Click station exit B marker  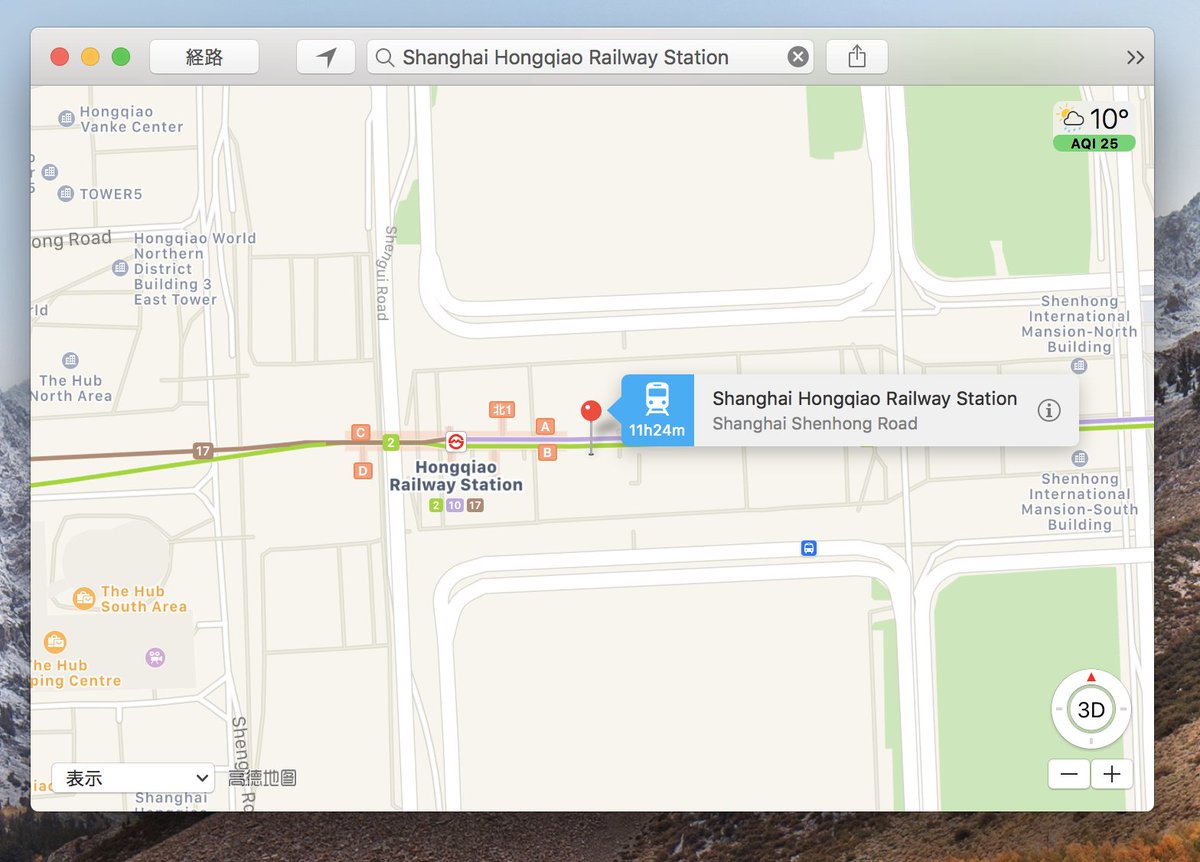pyautogui.click(x=547, y=452)
